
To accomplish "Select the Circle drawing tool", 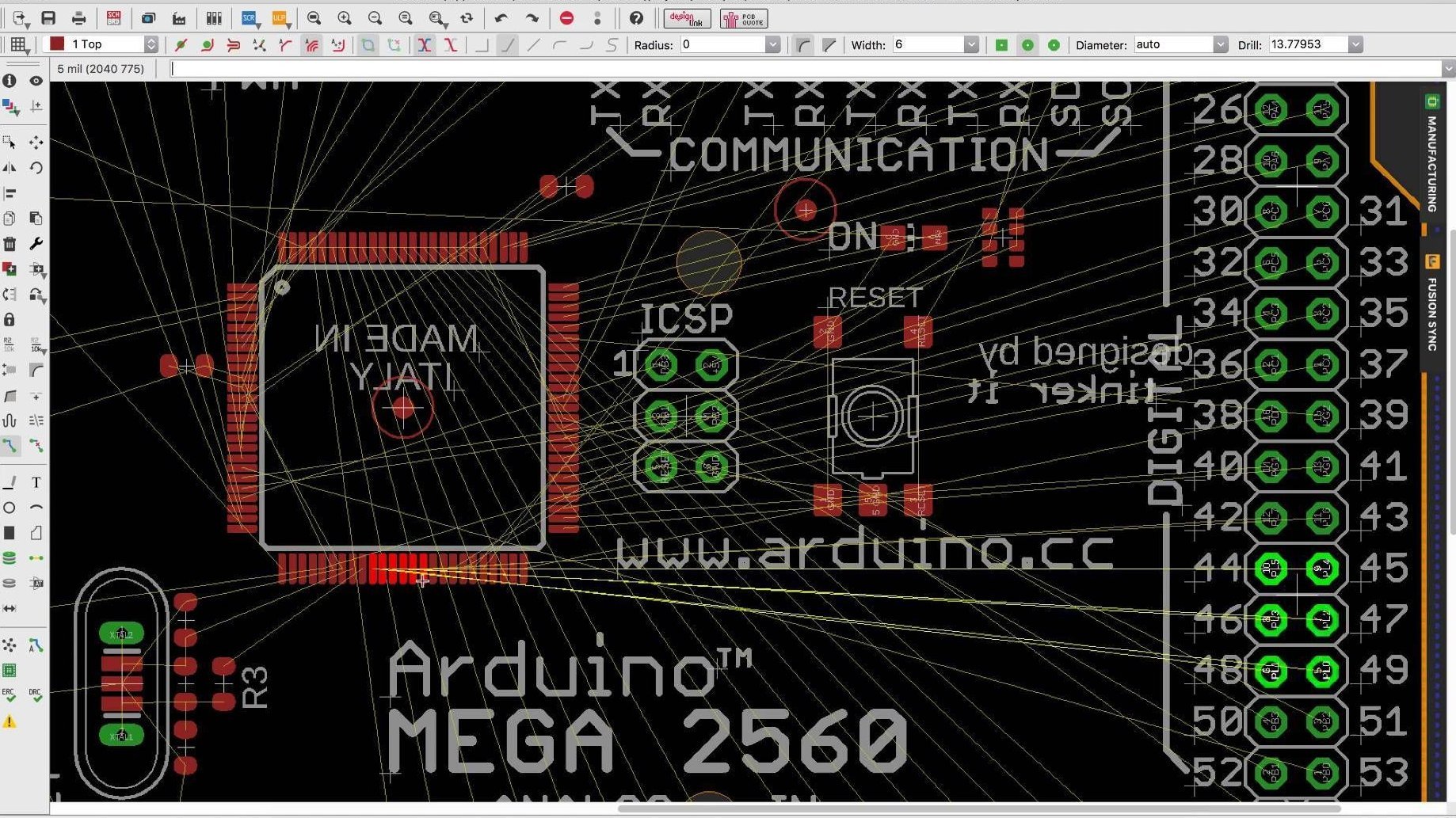I will (10, 508).
